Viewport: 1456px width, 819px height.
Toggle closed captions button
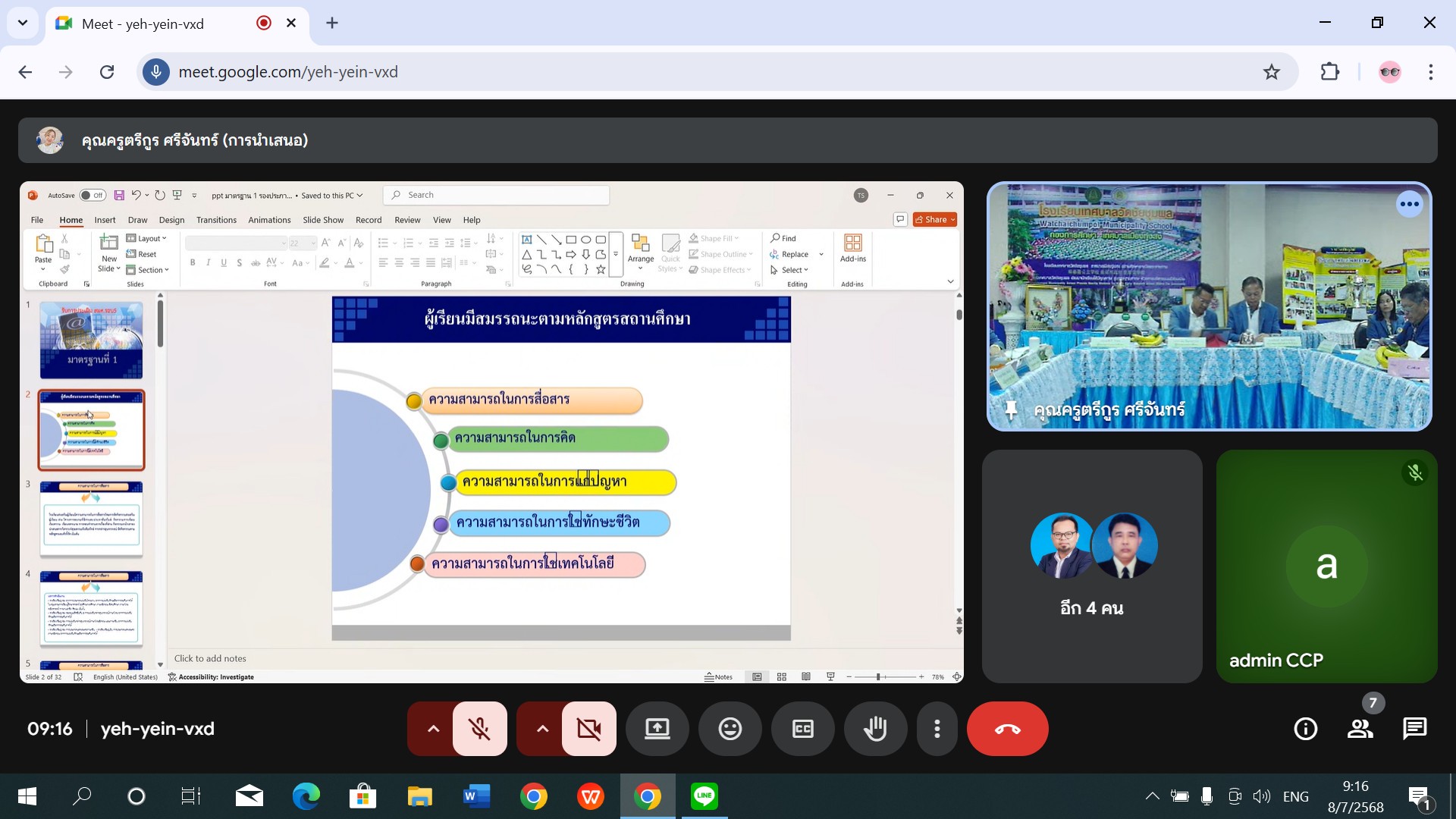[802, 729]
